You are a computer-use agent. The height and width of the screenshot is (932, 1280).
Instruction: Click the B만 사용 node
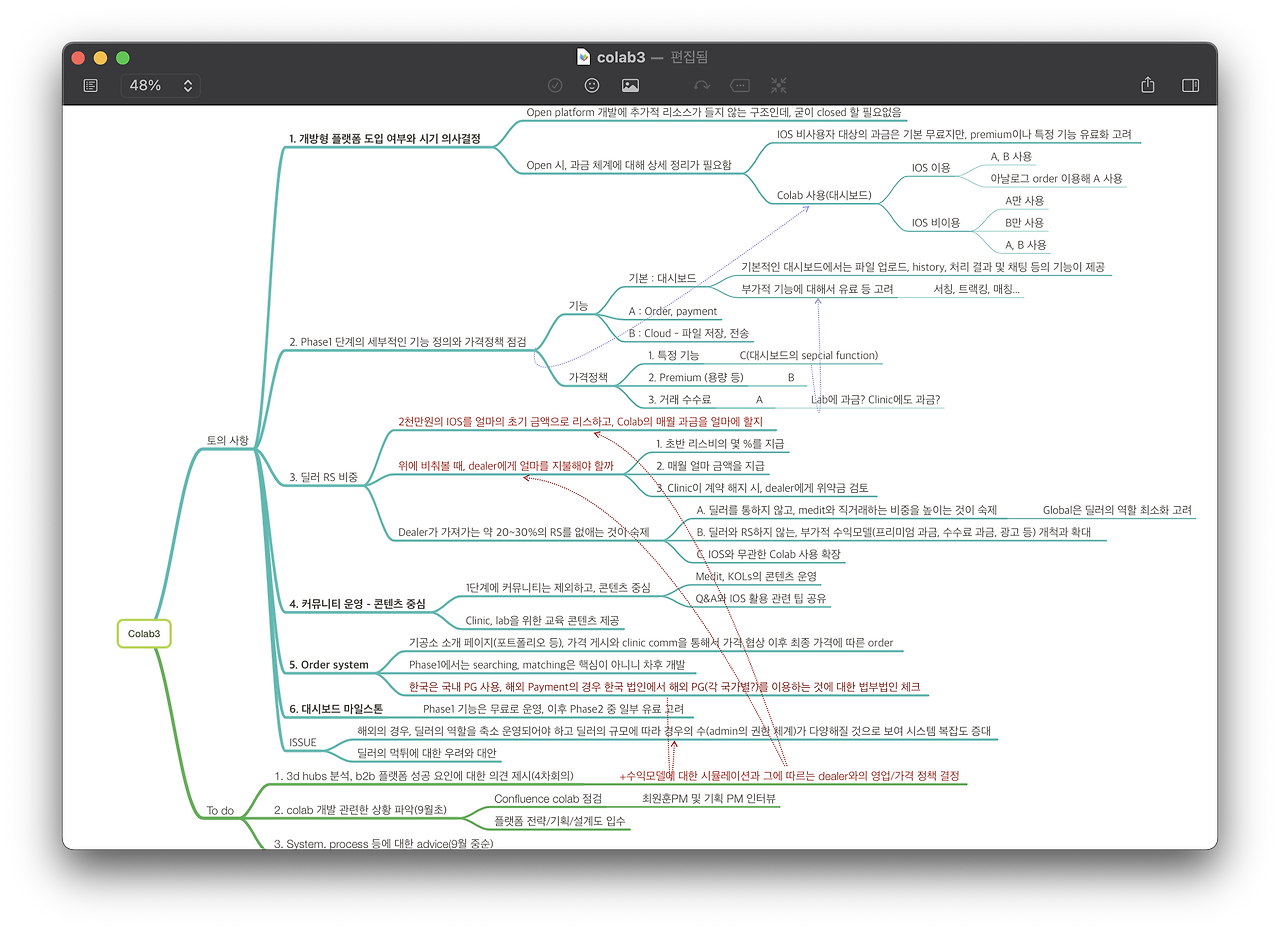click(x=1025, y=222)
